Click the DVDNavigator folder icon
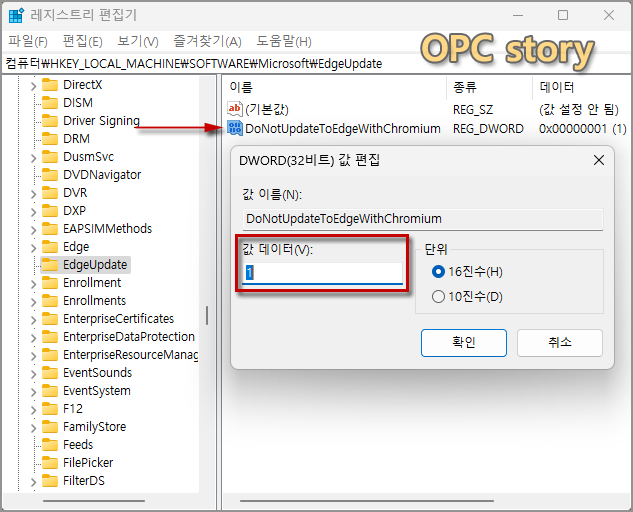Screen dimensions: 633x512 [50, 175]
